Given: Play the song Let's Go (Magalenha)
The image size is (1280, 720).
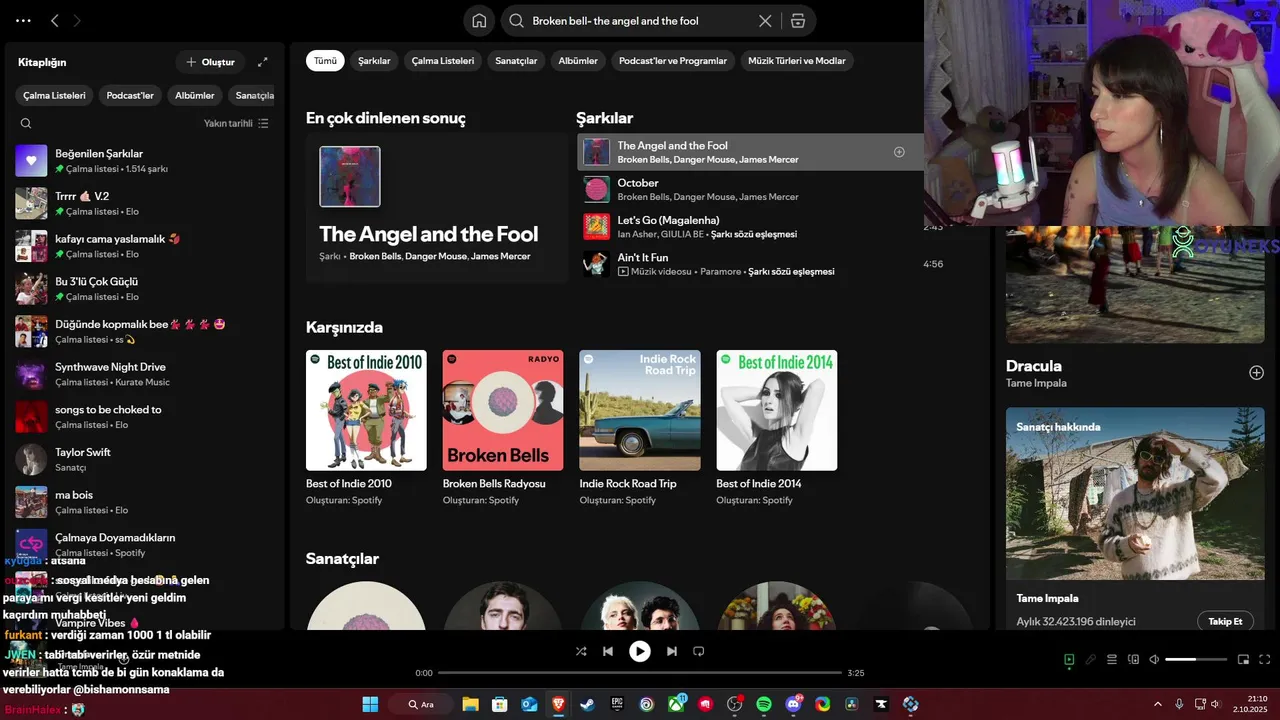Looking at the screenshot, I should click(750, 227).
